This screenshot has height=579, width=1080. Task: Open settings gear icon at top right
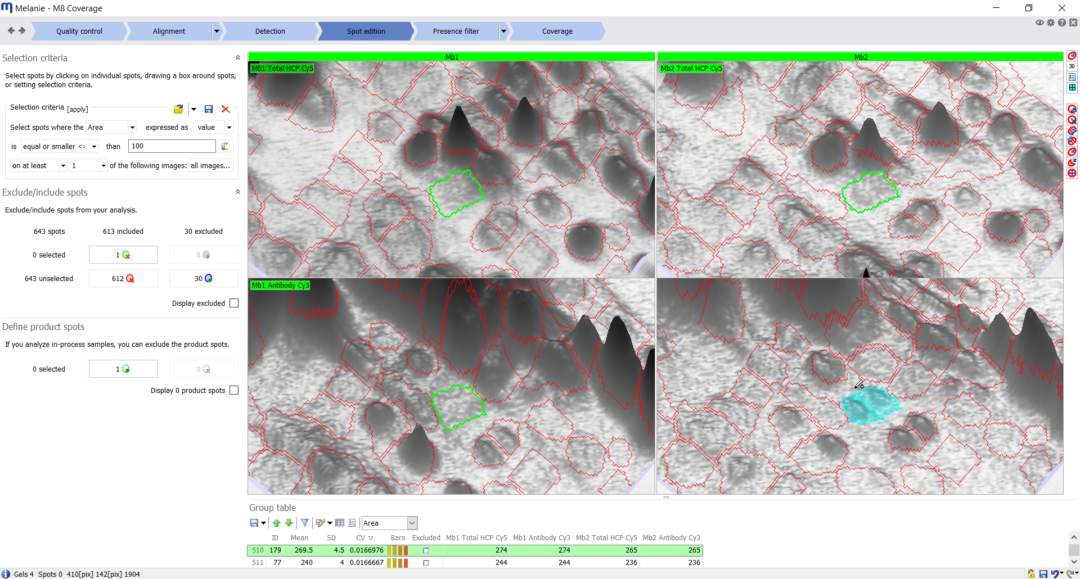(x=1050, y=22)
